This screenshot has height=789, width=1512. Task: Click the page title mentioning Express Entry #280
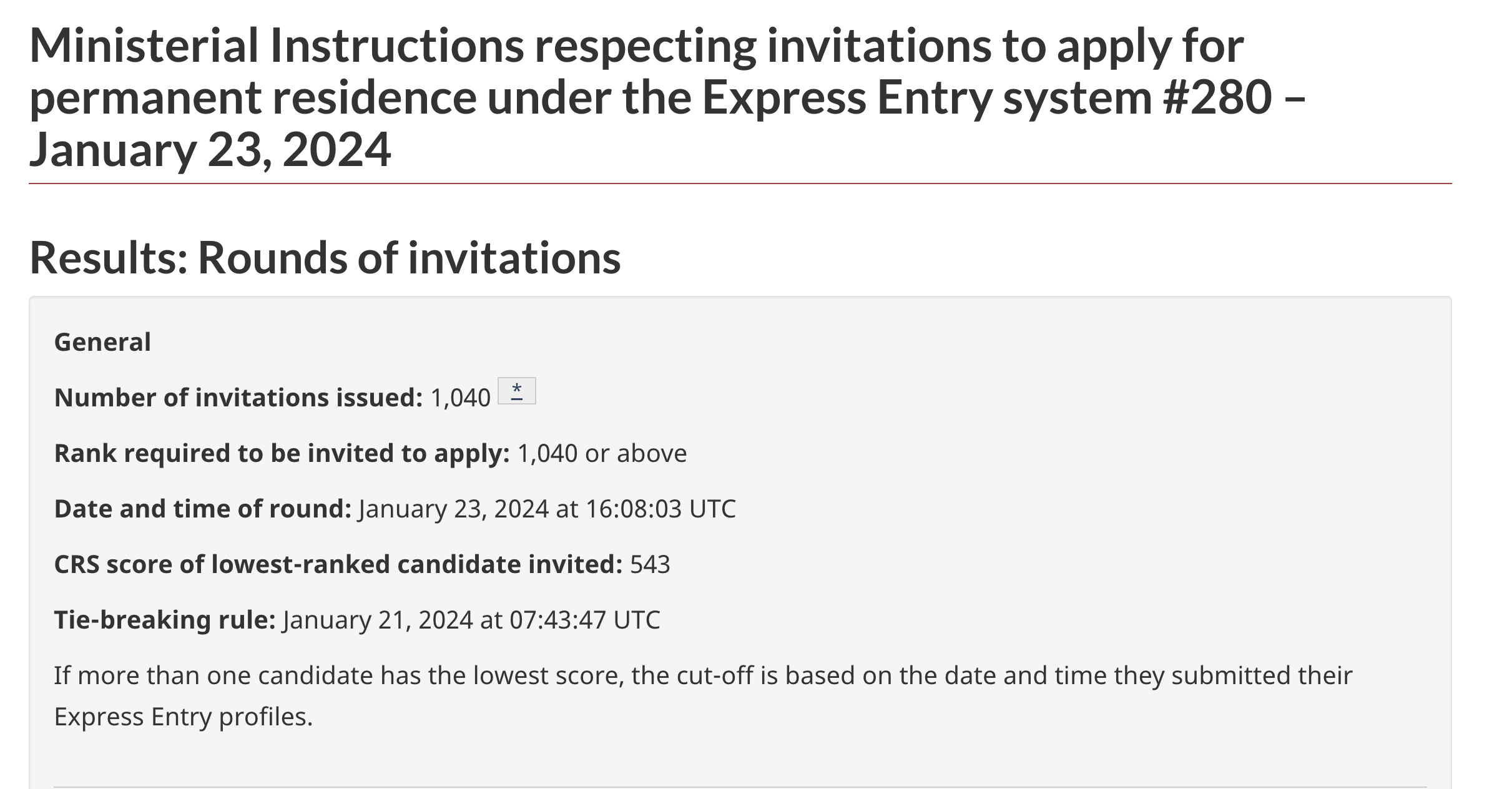pyautogui.click(x=668, y=97)
